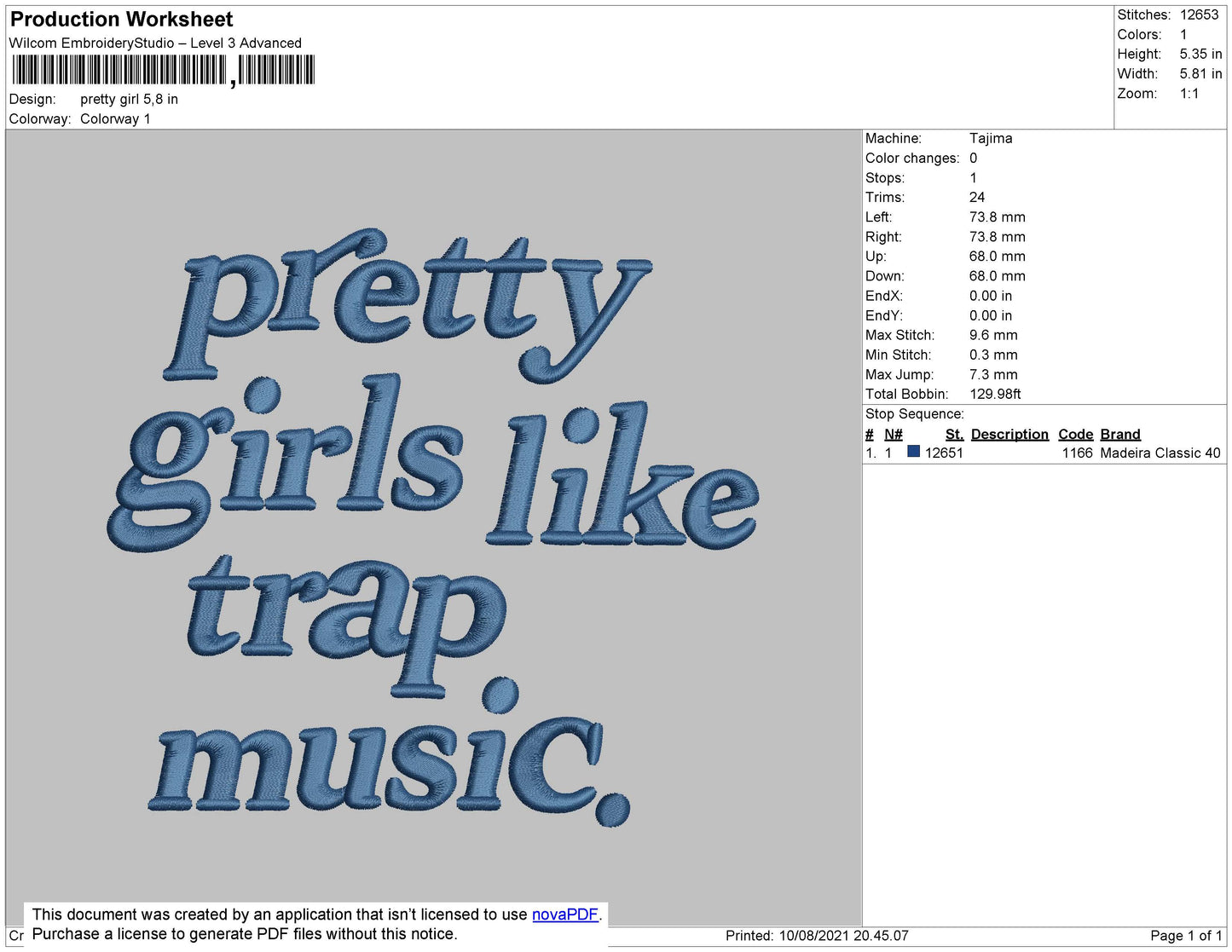The height and width of the screenshot is (952, 1232).
Task: Select thread code 1166
Action: (x=1077, y=453)
